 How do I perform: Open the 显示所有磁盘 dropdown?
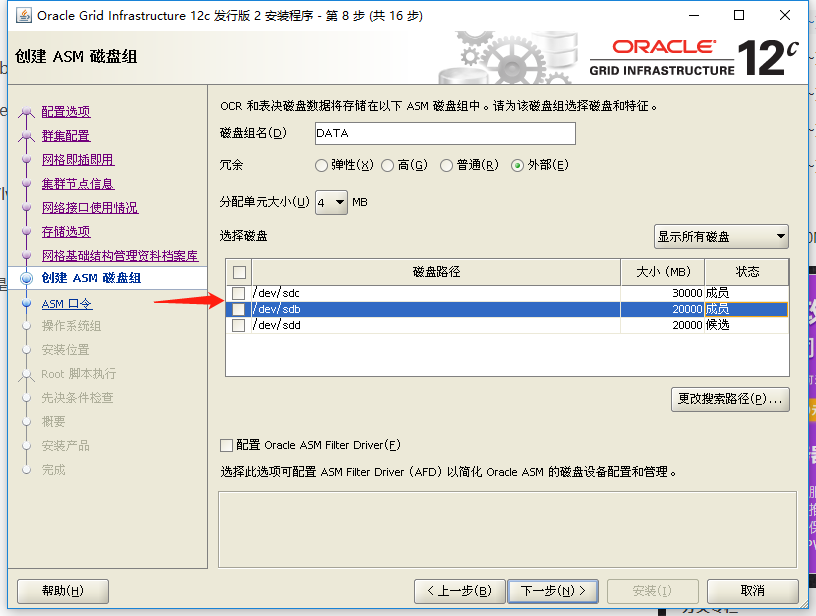[721, 237]
